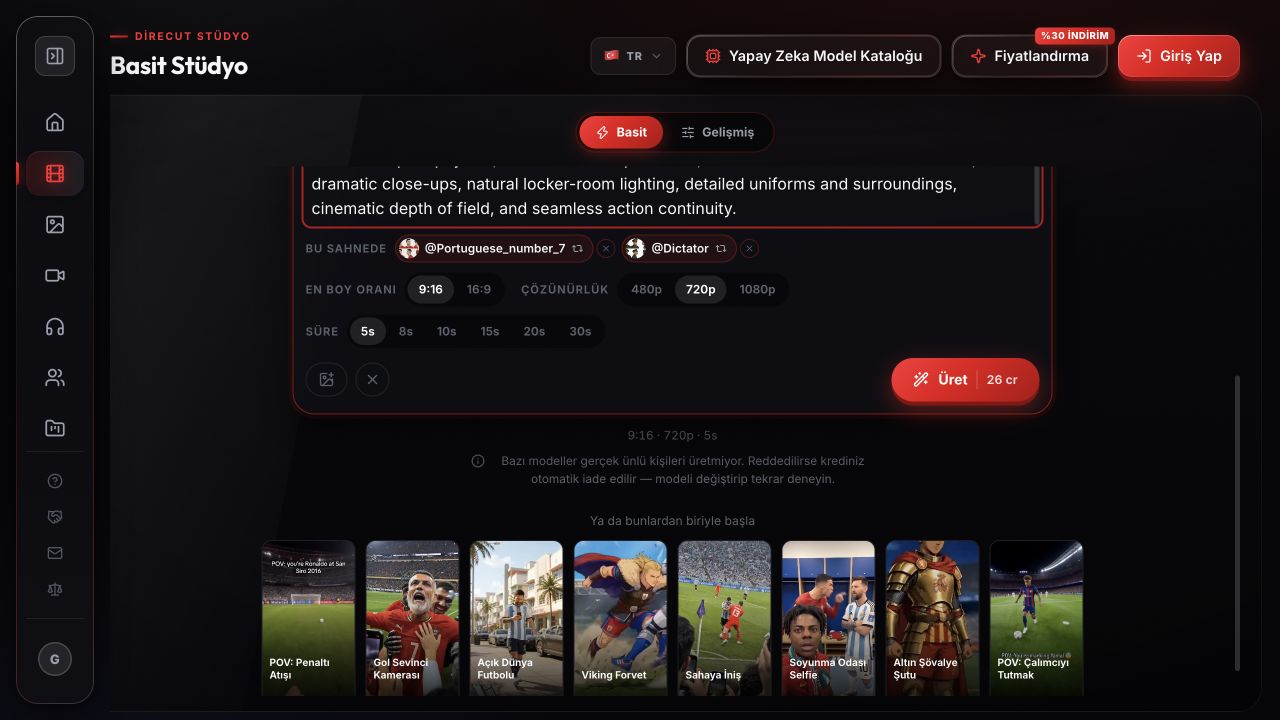
Task: Select the Soyunma Odası Selfie thumbnail
Action: [x=828, y=618]
